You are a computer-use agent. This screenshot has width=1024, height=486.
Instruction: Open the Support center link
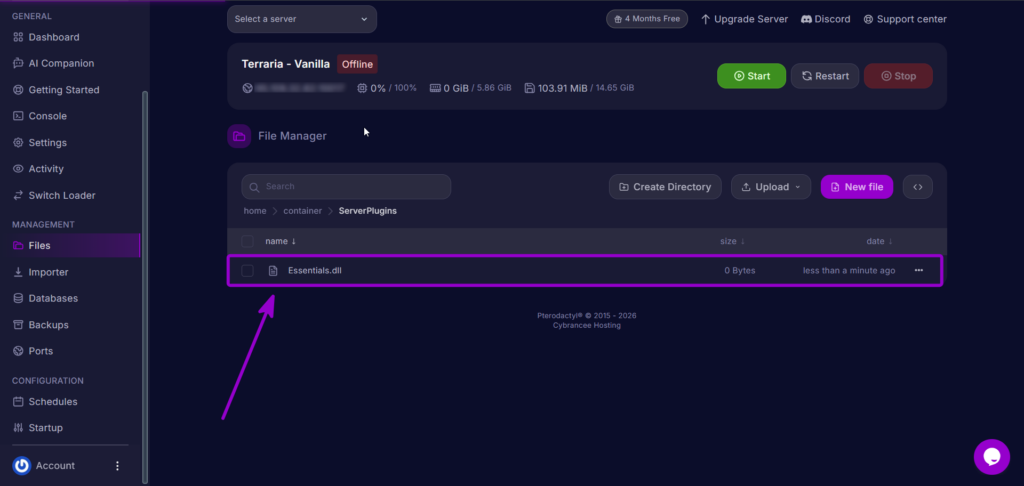(904, 19)
